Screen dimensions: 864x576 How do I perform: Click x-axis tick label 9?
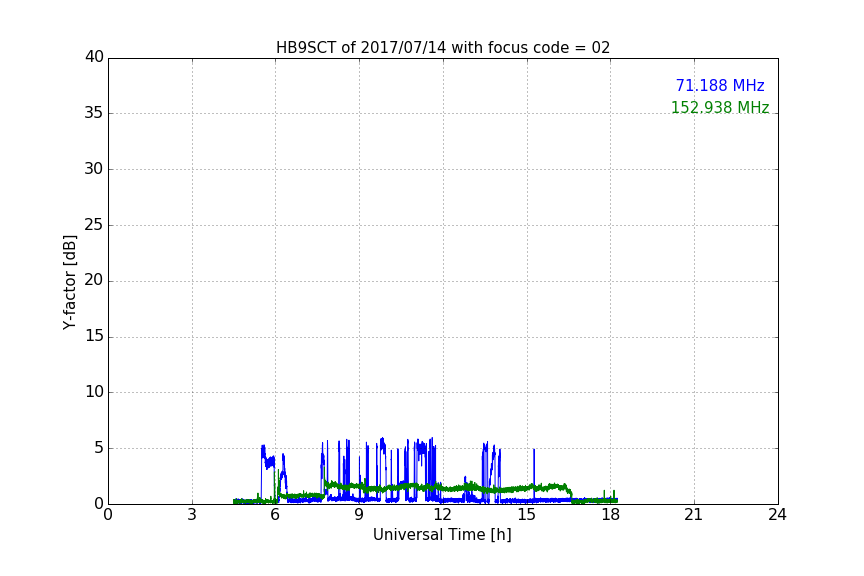(x=359, y=515)
